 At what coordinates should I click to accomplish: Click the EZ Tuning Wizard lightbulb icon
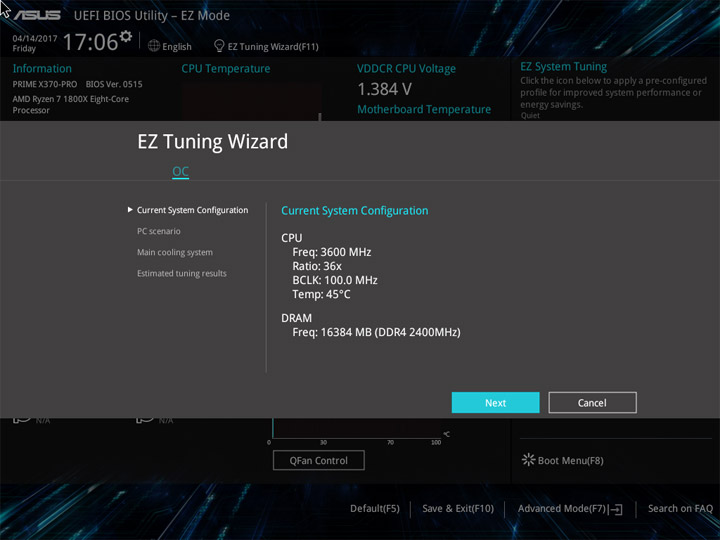[219, 46]
